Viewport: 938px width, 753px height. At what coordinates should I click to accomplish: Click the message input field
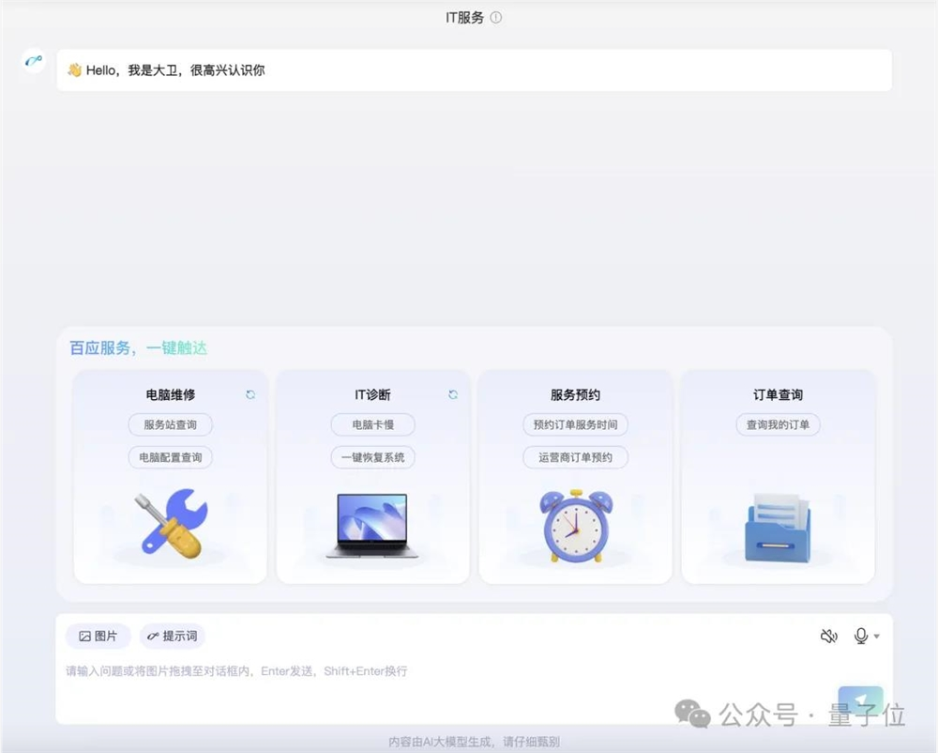(x=400, y=670)
